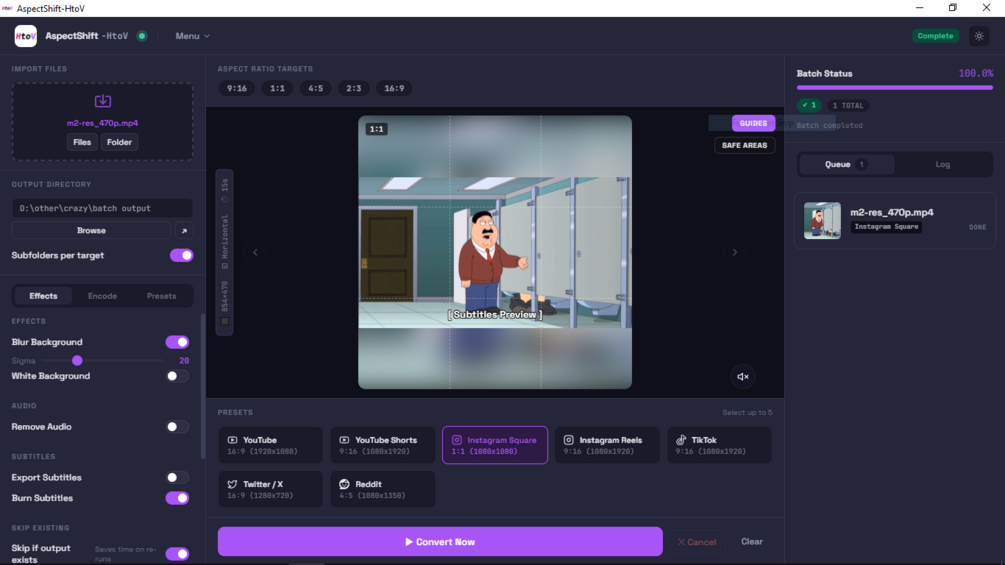Click the TikTok preset icon
1005x565 pixels.
(681, 440)
